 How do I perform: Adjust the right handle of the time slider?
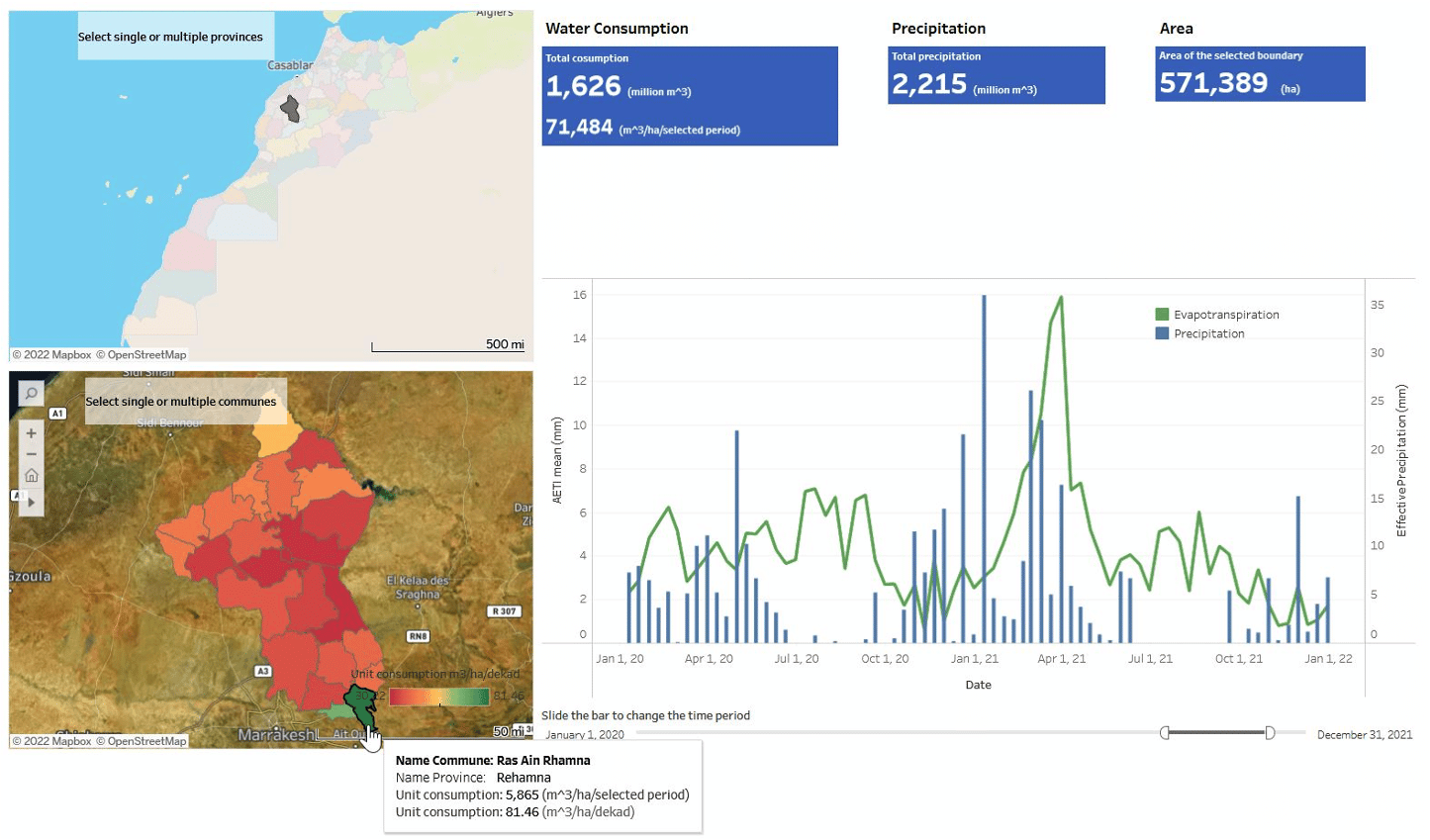1270,733
